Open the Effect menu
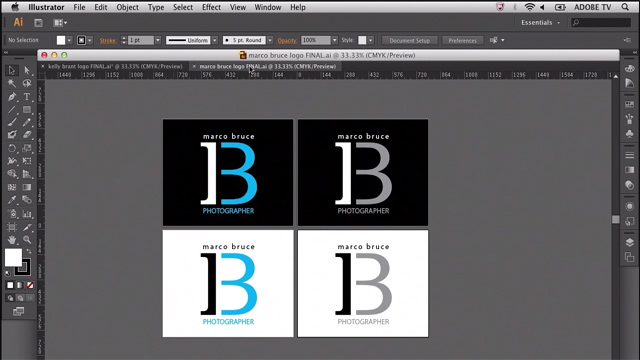 tap(211, 7)
